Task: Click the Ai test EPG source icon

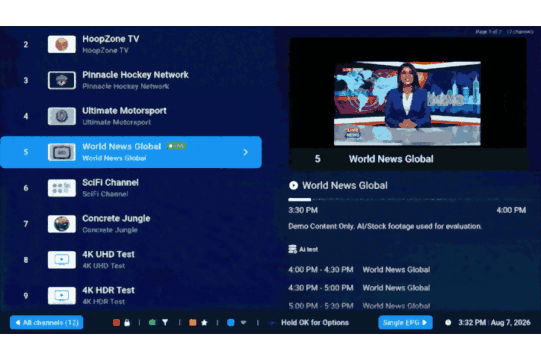Action: point(292,249)
